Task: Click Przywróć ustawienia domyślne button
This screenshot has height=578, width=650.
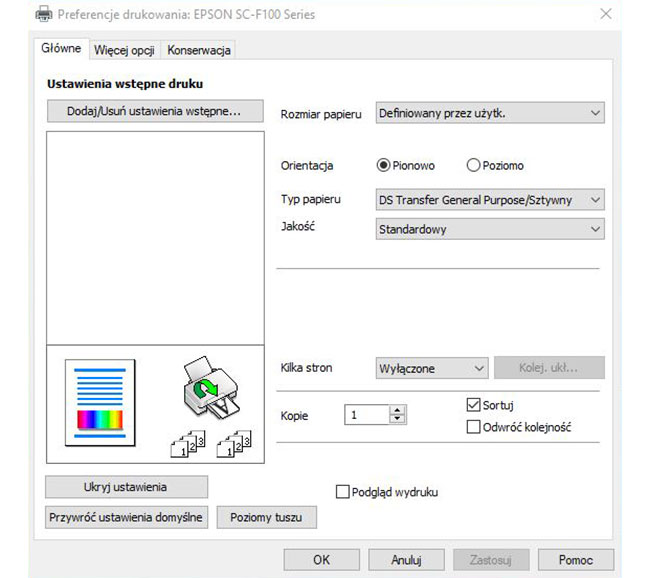Action: coord(126,517)
